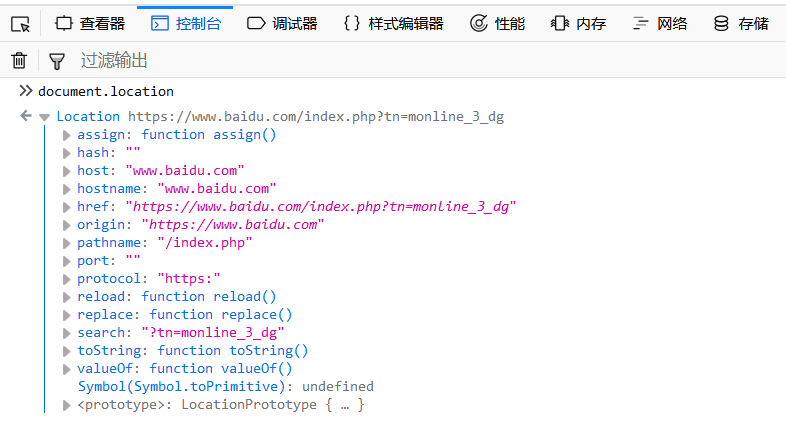Expand the assign property

66,135
